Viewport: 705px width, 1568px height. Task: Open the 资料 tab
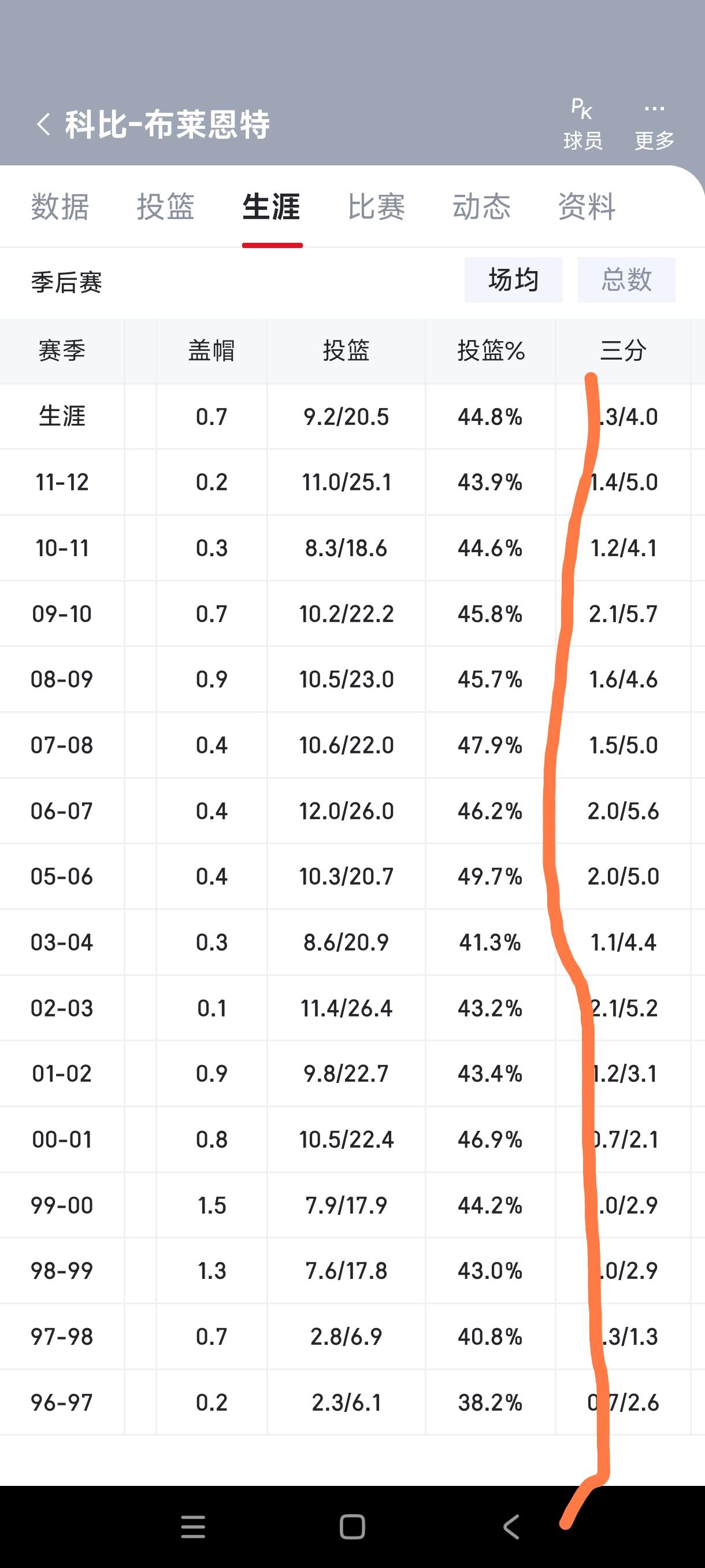pyautogui.click(x=587, y=207)
